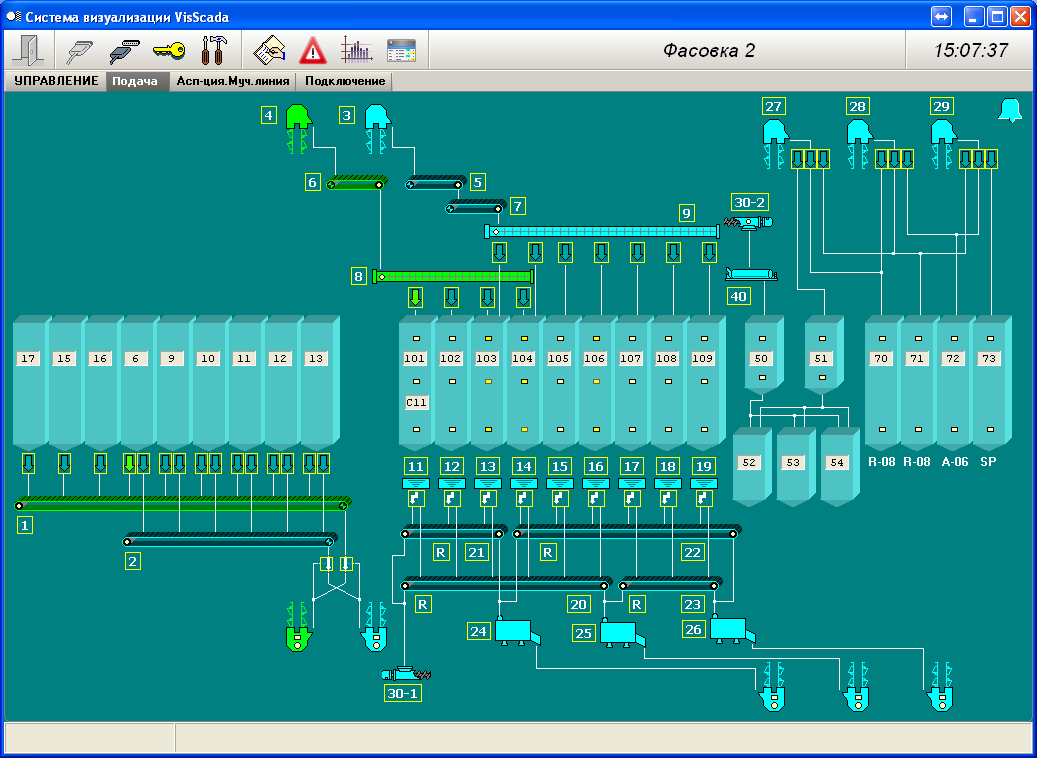Click the exit door toolbar icon

click(x=26, y=50)
